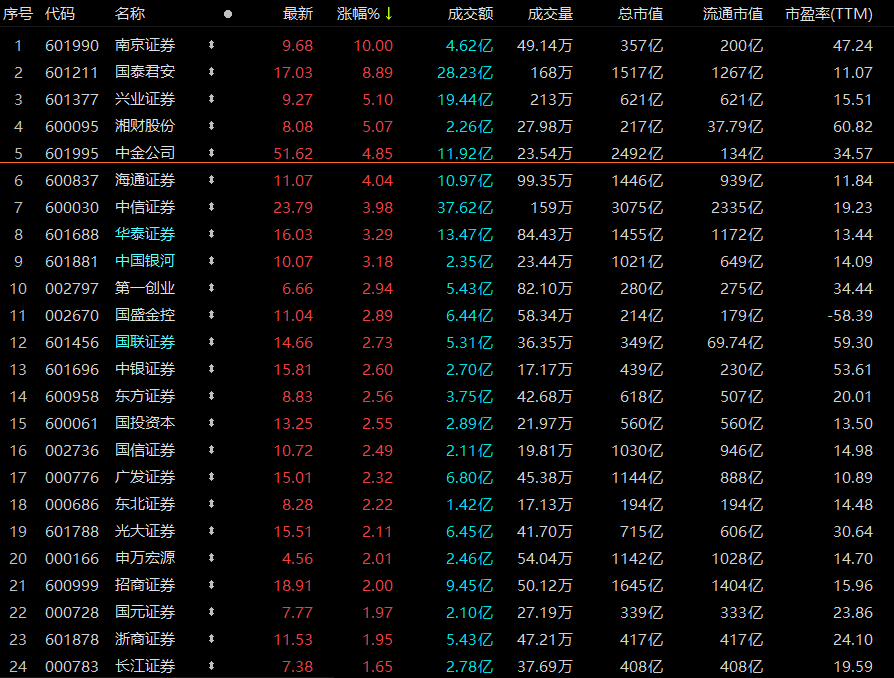
Task: Click marker icon beside 华泰证券
Action: tap(212, 234)
